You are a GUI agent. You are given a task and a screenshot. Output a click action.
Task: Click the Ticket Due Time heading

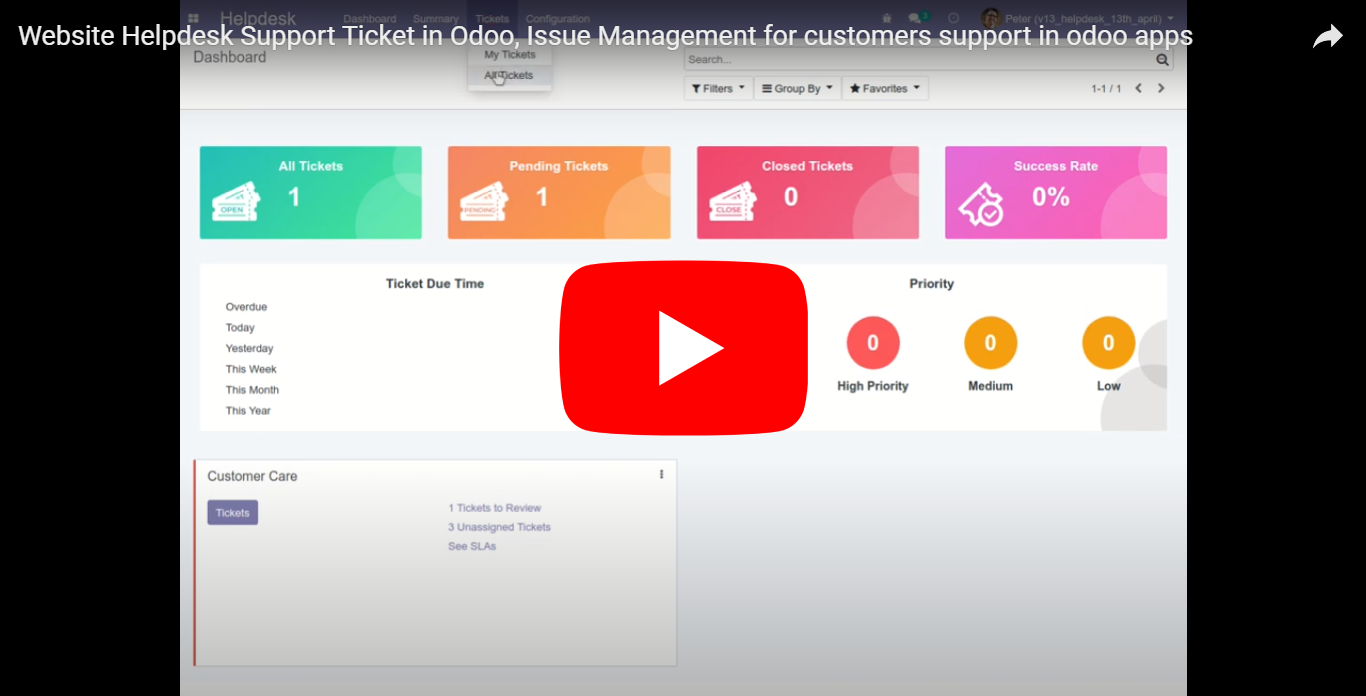tap(435, 284)
